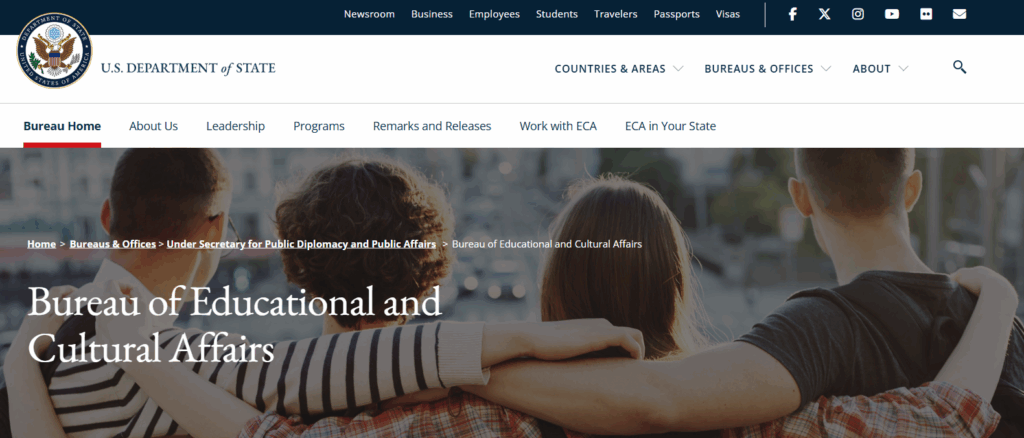Click the Passports top link
The image size is (1024, 438).
[x=677, y=14]
